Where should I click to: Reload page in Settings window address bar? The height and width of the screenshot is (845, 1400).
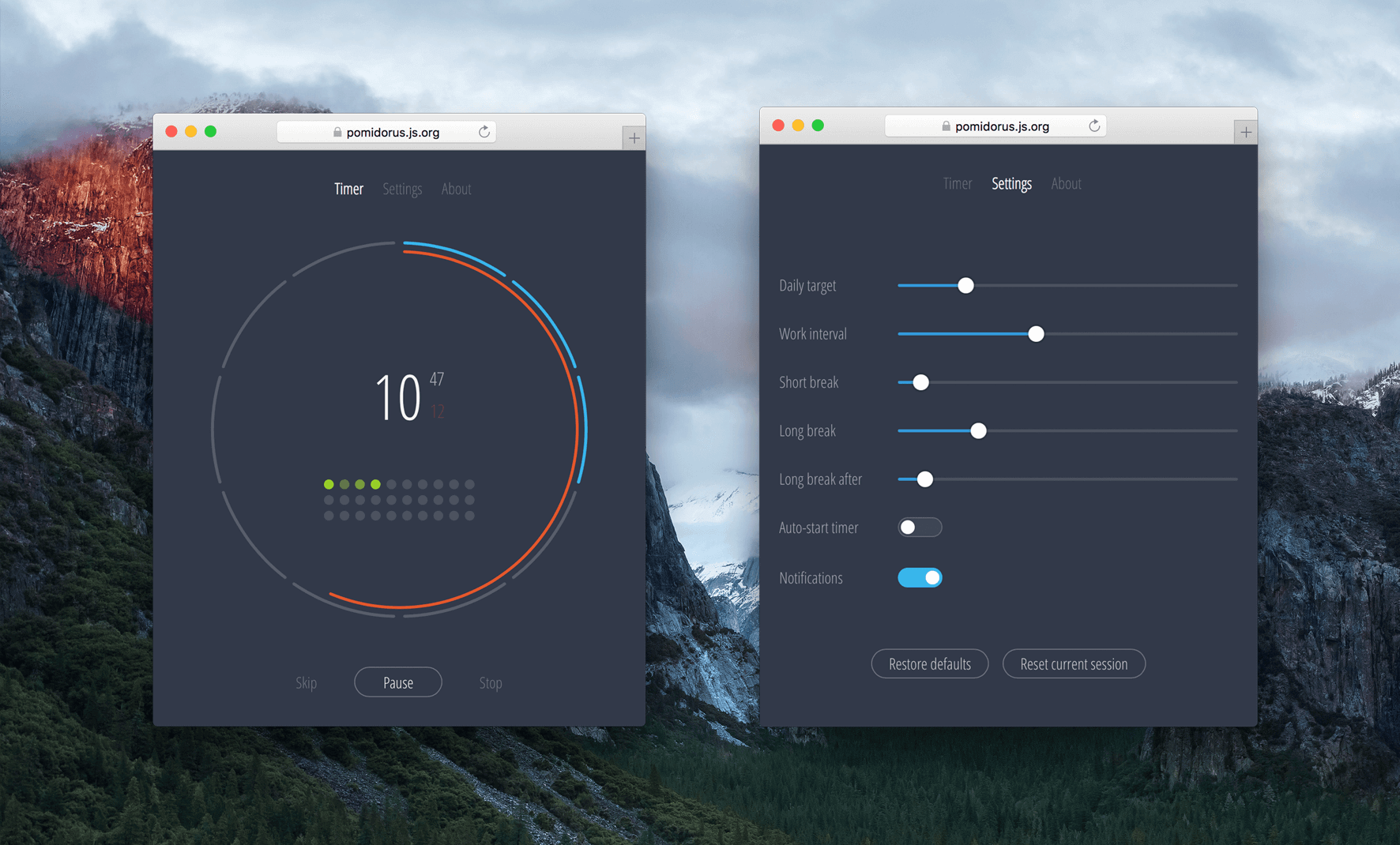[1094, 126]
